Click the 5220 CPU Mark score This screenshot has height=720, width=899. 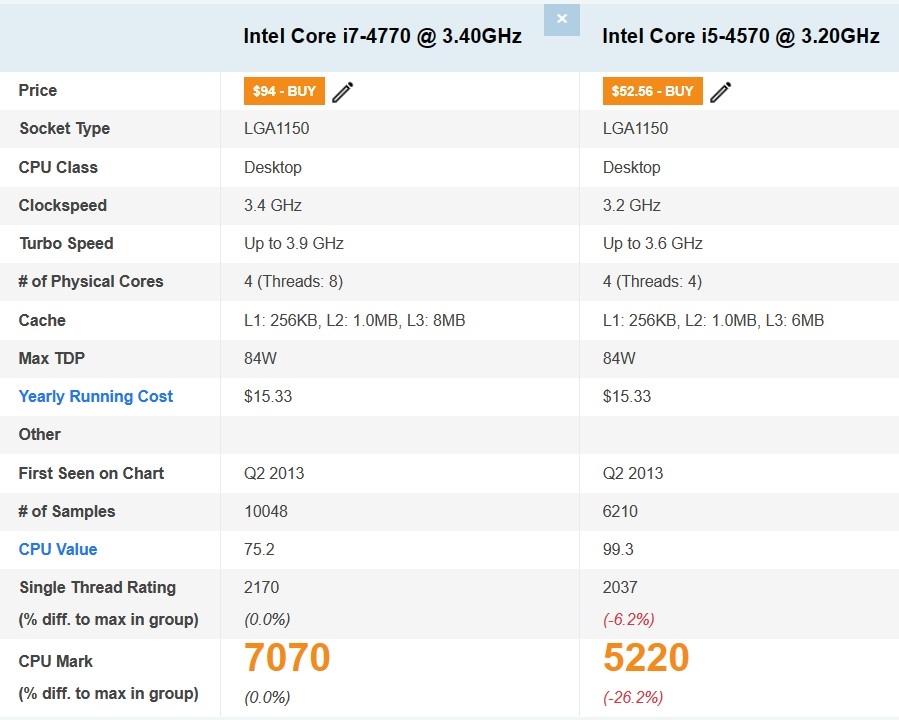coord(646,657)
